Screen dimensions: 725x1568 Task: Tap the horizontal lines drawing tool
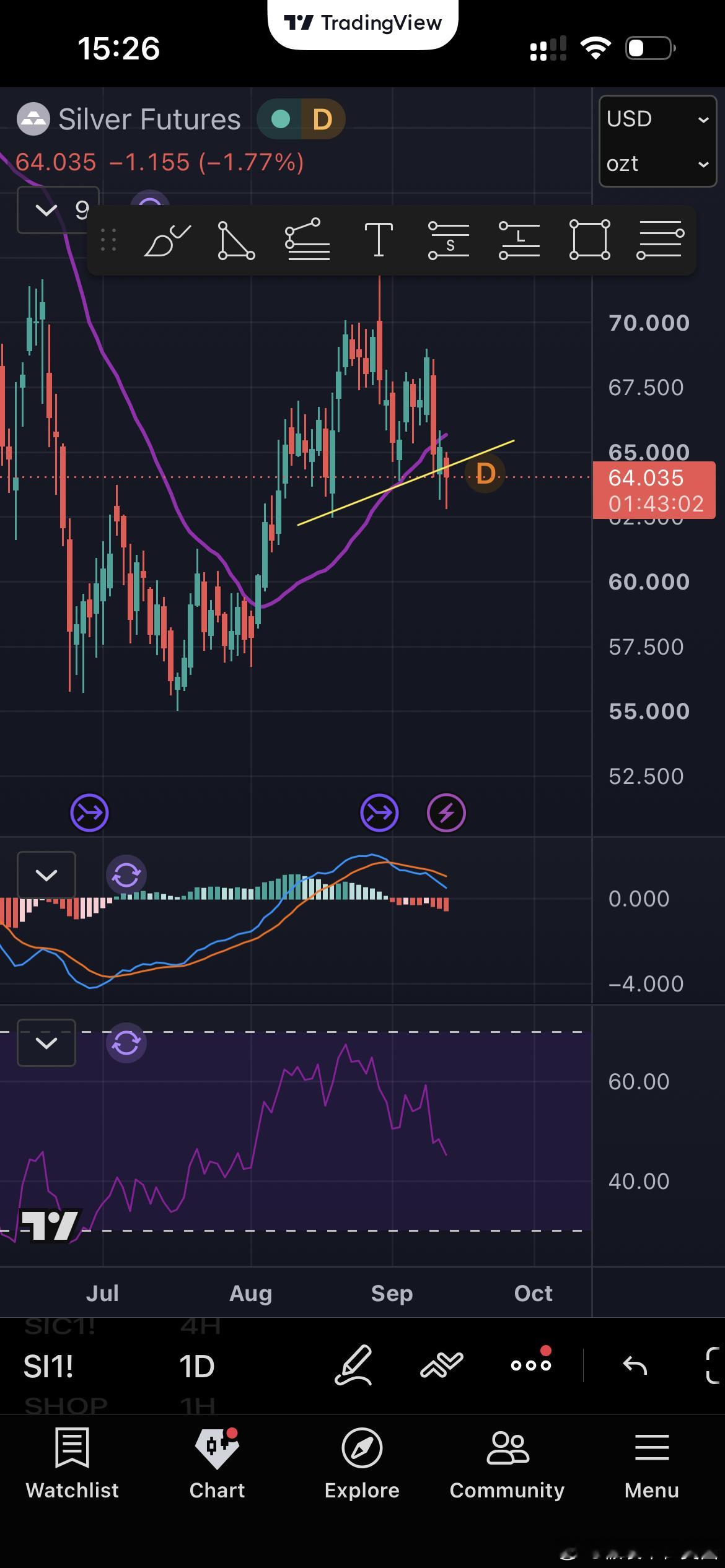tap(661, 240)
